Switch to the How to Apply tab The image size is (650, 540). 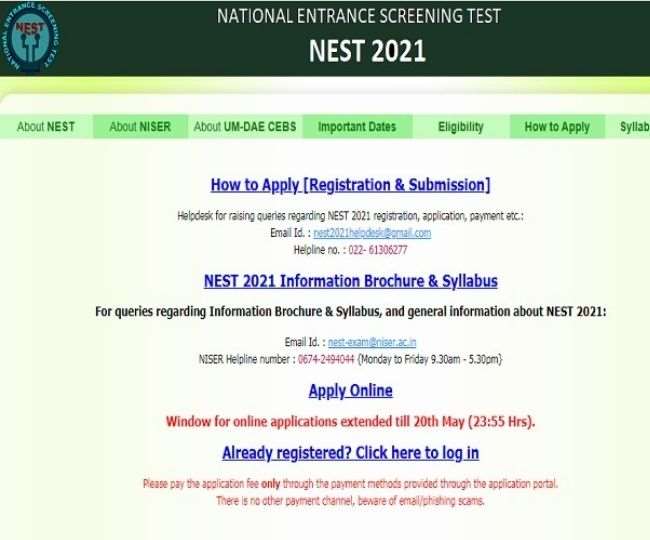tap(557, 126)
